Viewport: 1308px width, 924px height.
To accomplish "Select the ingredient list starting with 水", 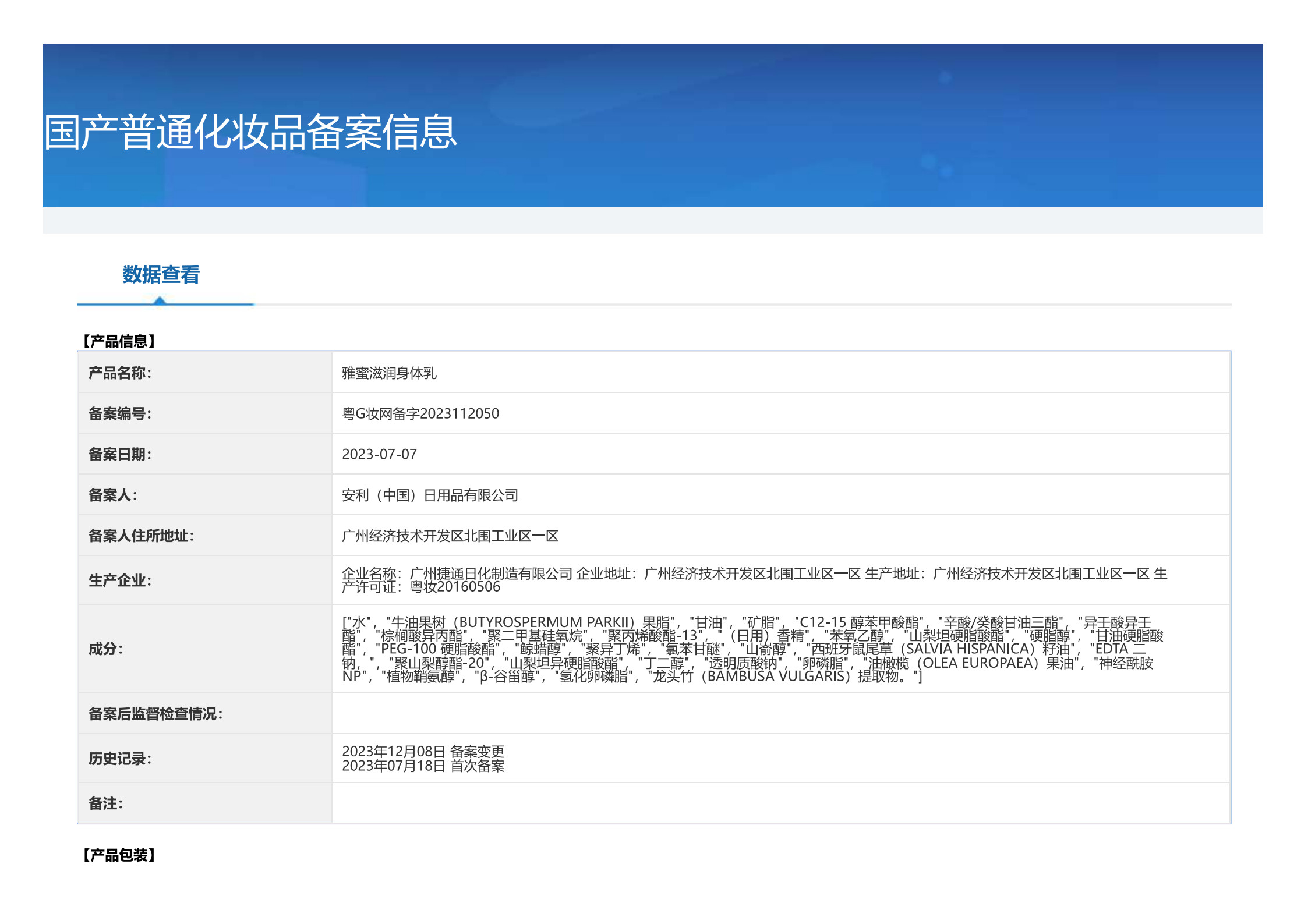I will 752,649.
